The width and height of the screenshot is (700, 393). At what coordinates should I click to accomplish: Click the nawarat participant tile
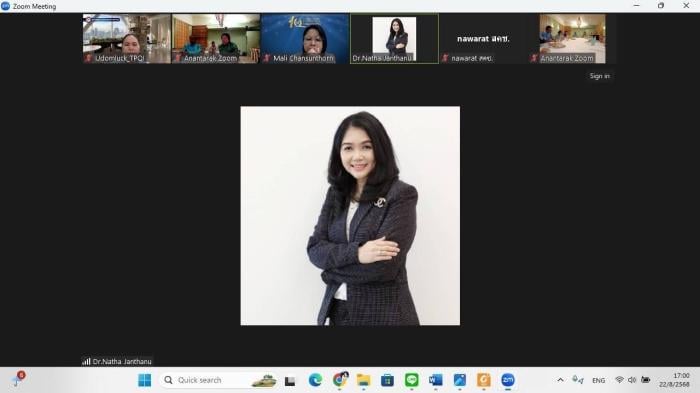tap(483, 39)
